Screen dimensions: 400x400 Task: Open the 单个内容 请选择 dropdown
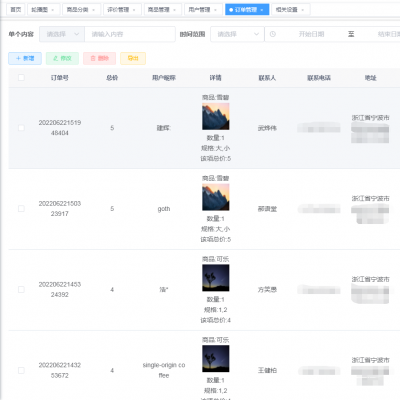coord(62,34)
